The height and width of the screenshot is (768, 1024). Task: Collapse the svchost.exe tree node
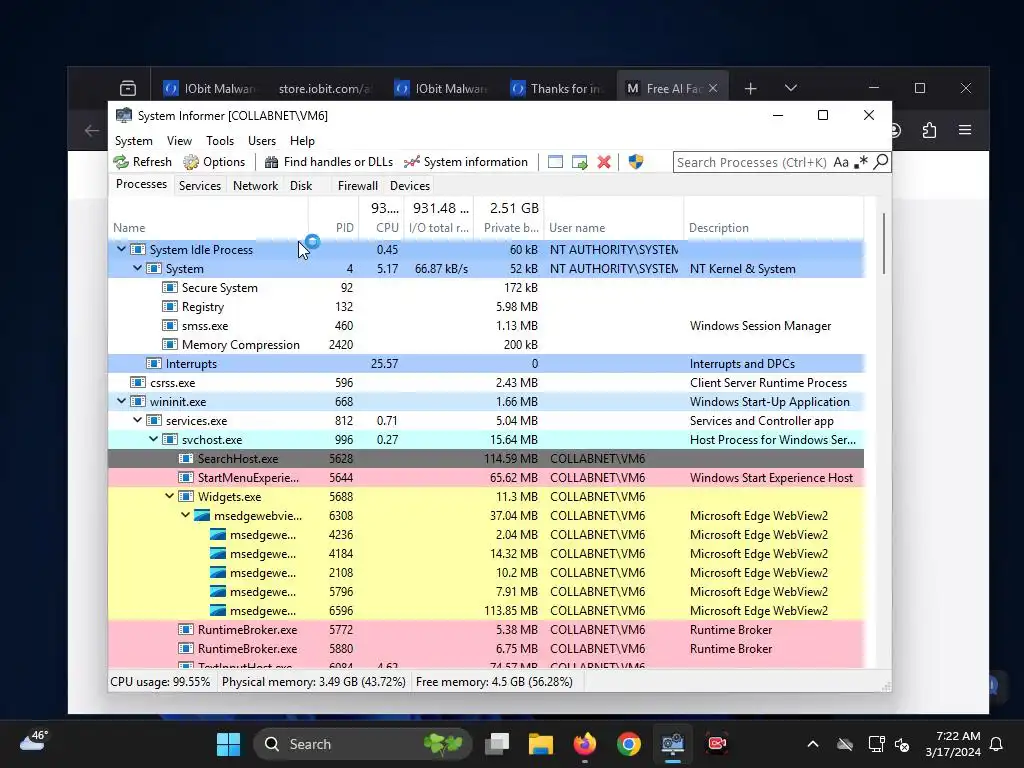coord(153,439)
